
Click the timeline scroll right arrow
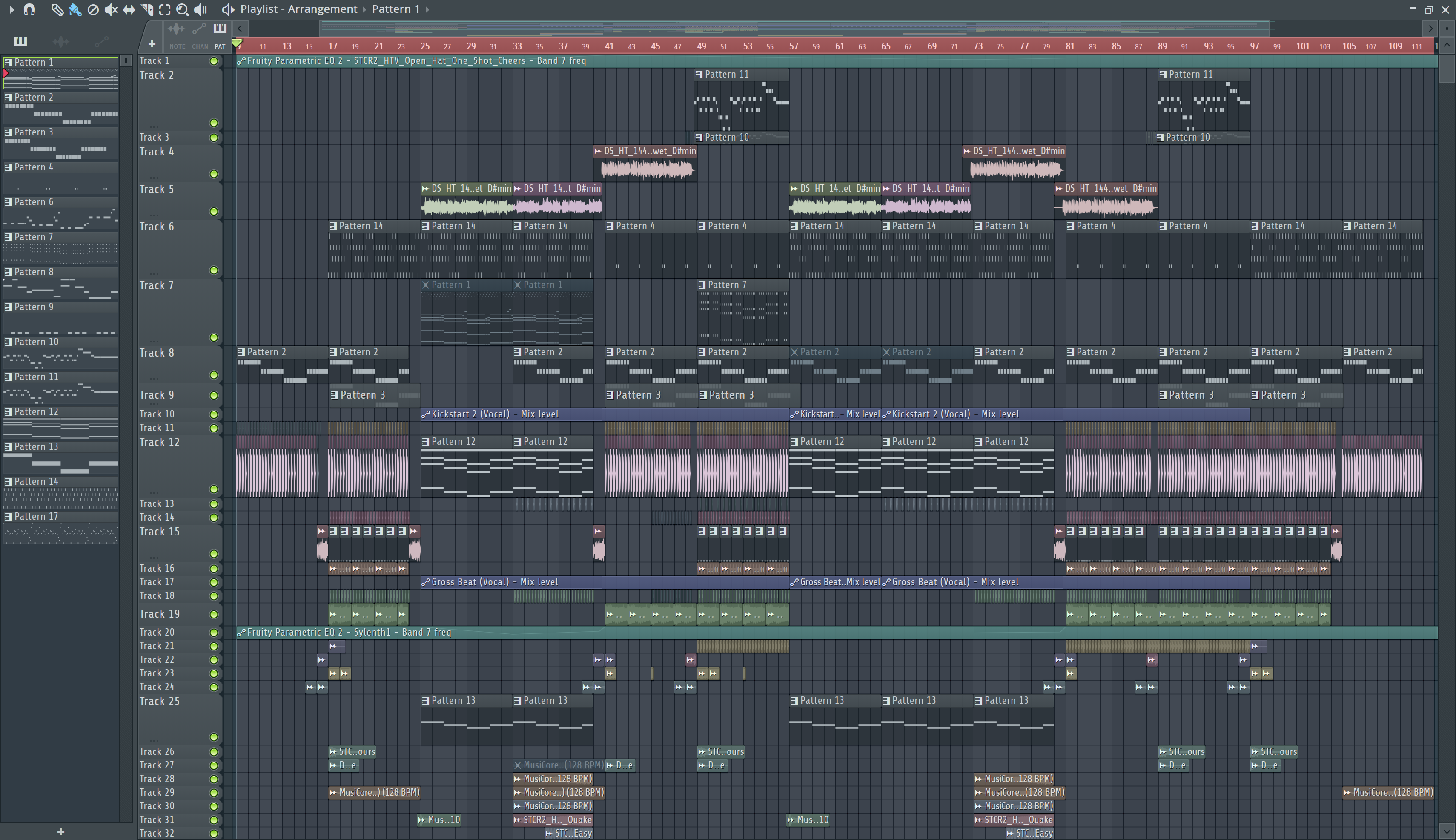[1430, 28]
